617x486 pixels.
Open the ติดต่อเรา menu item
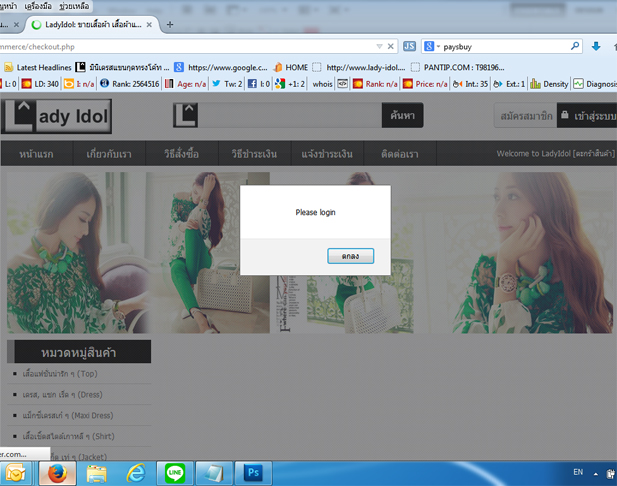(x=400, y=153)
